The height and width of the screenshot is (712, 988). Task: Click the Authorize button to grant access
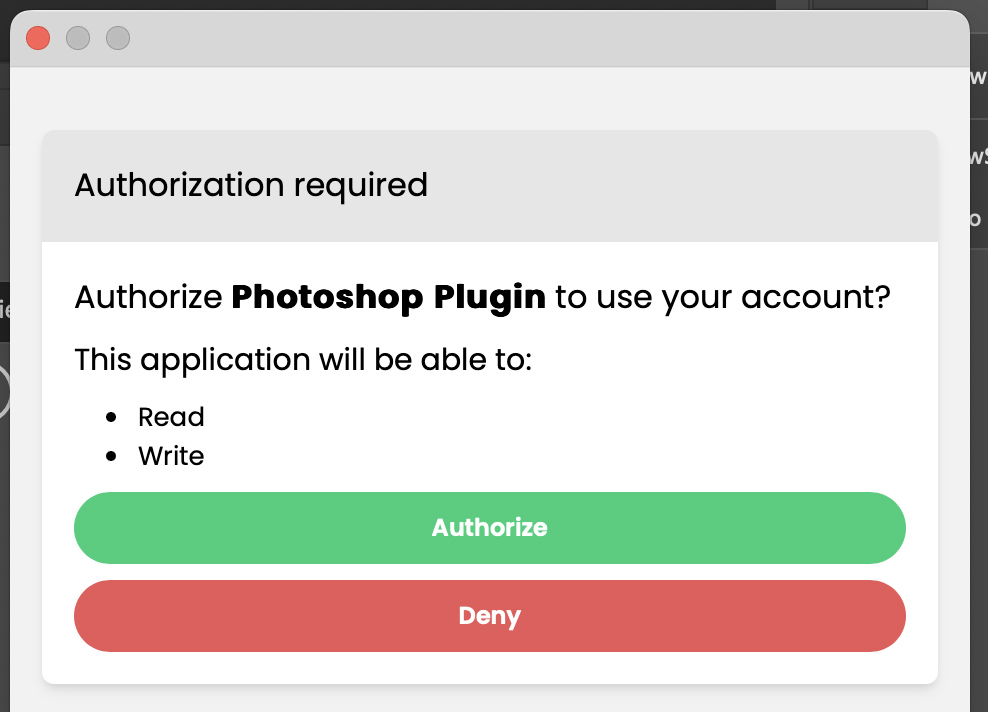click(x=489, y=528)
